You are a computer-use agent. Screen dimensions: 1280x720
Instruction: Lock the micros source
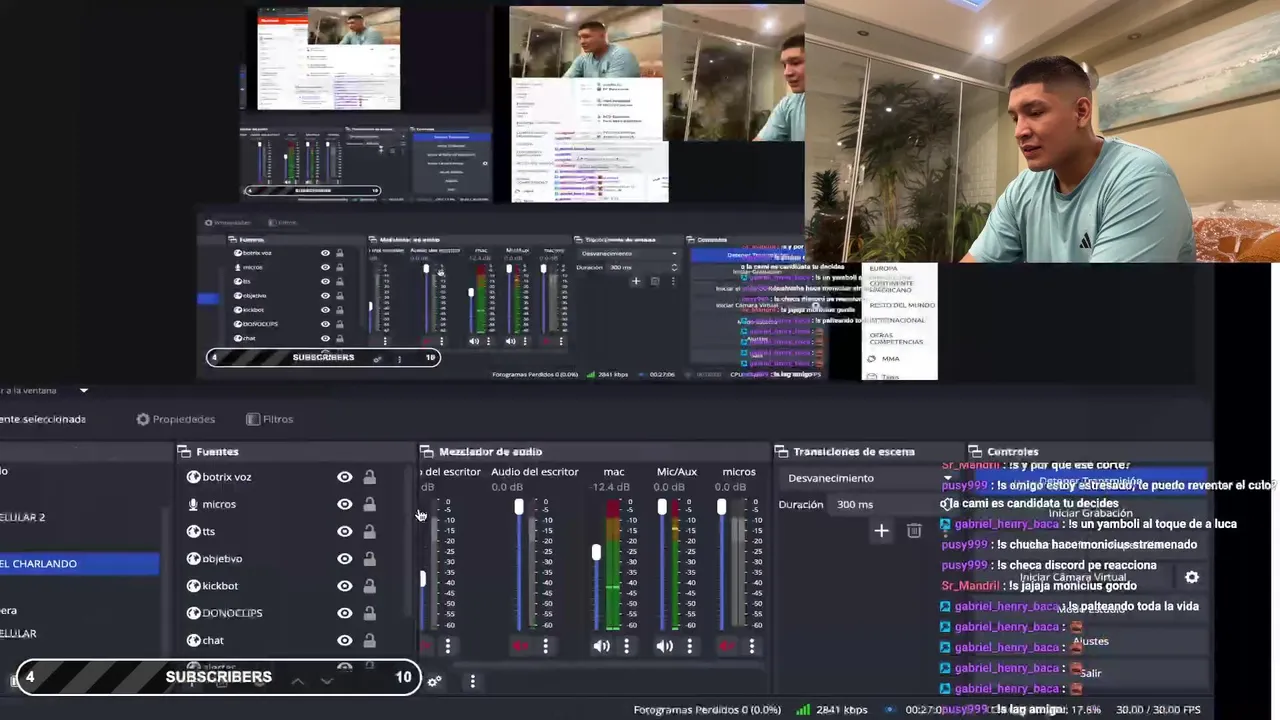[x=369, y=504]
